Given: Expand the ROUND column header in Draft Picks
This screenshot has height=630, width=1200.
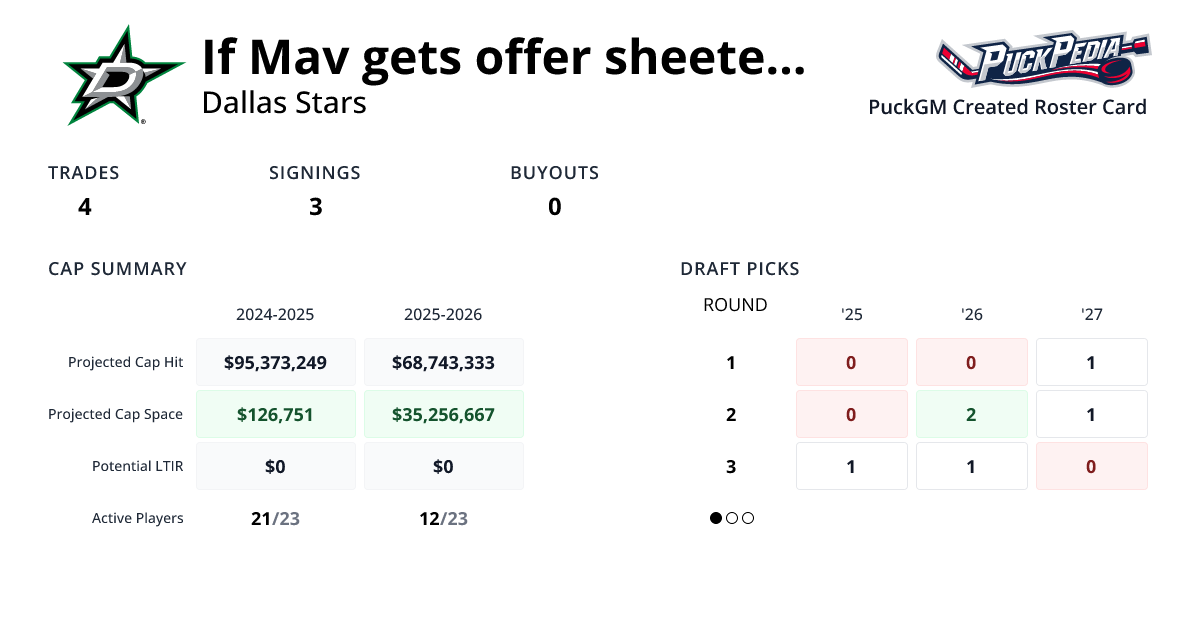Looking at the screenshot, I should (x=735, y=305).
